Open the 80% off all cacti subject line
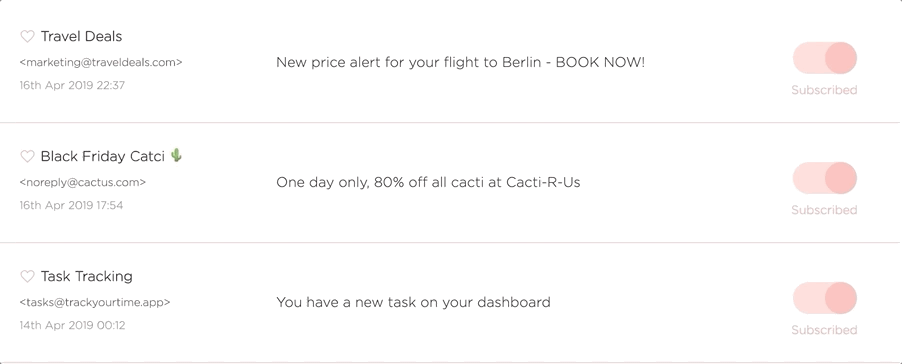This screenshot has width=902, height=364. (x=428, y=182)
